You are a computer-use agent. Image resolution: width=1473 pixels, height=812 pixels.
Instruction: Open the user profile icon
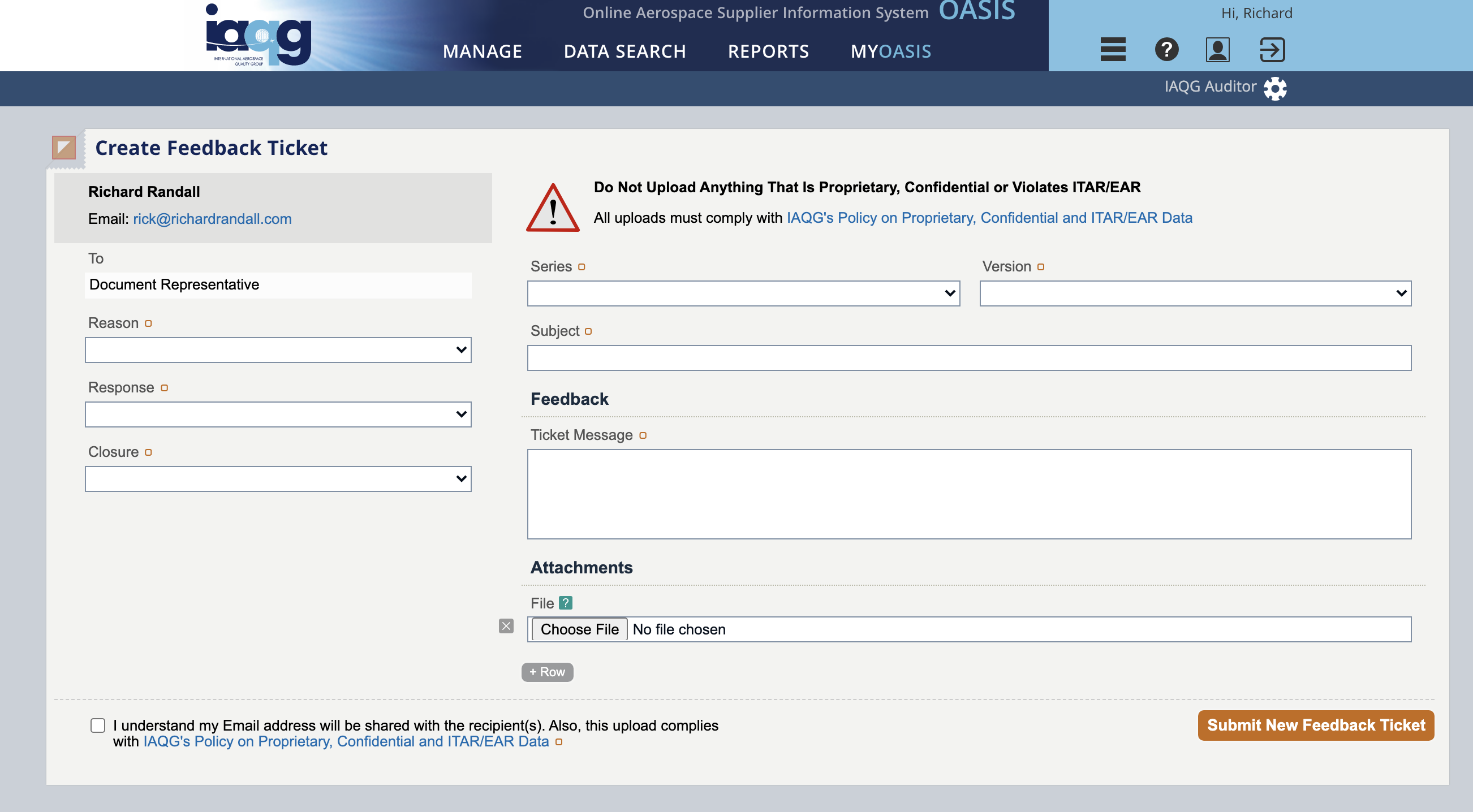pos(1217,49)
